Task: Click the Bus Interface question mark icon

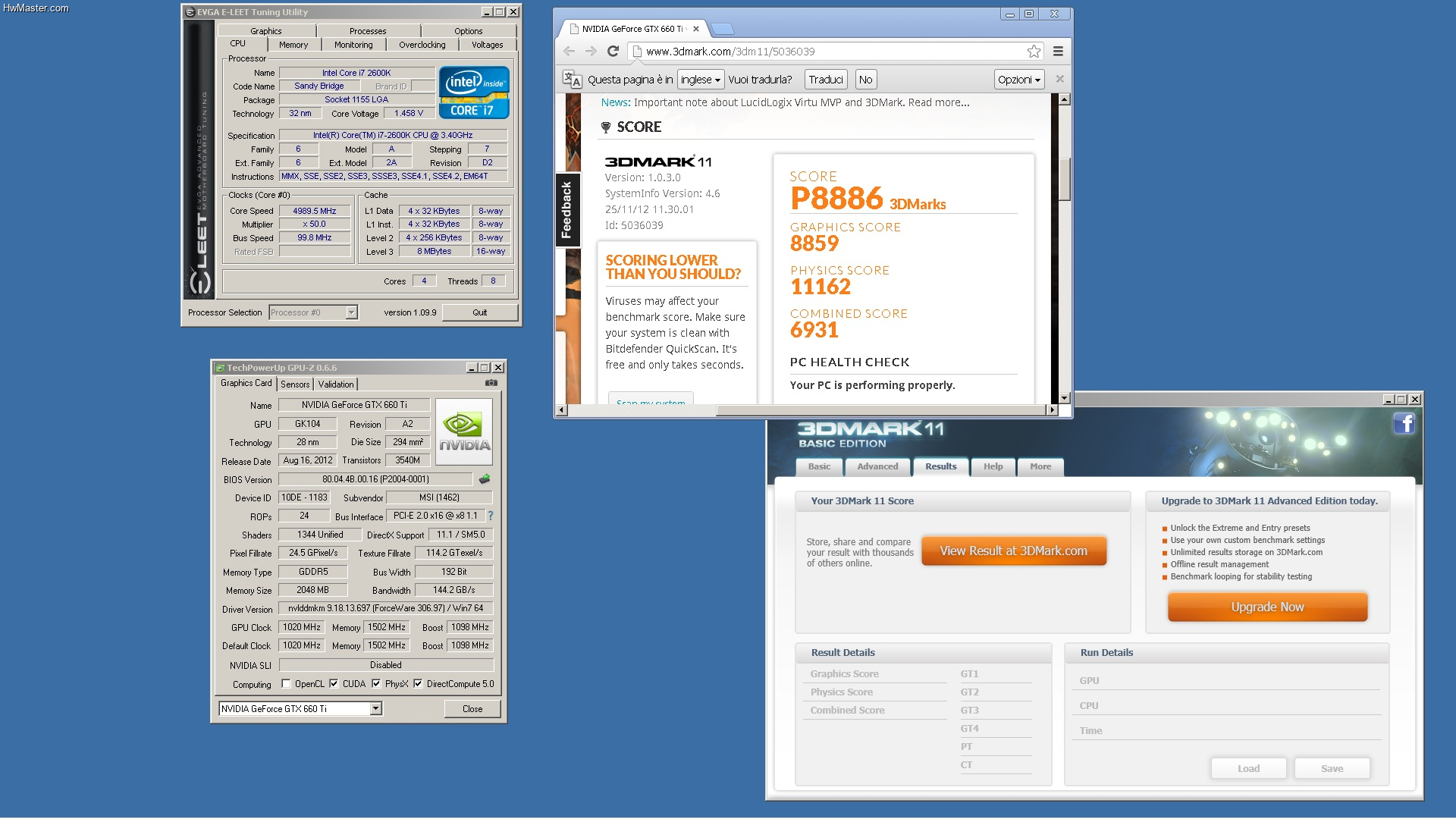Action: pyautogui.click(x=491, y=516)
